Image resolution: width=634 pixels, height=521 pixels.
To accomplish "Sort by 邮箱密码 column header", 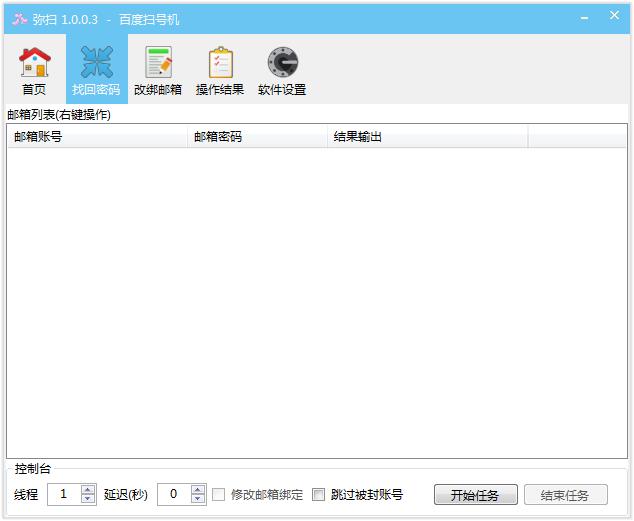I will click(x=257, y=137).
